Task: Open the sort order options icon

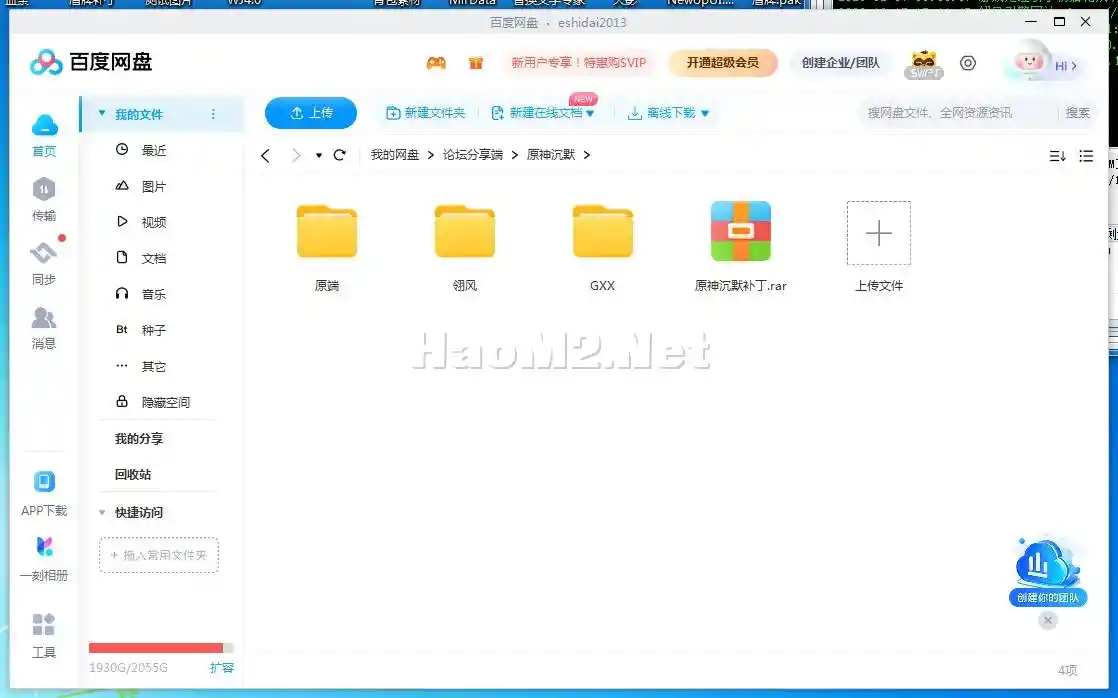Action: point(1057,155)
